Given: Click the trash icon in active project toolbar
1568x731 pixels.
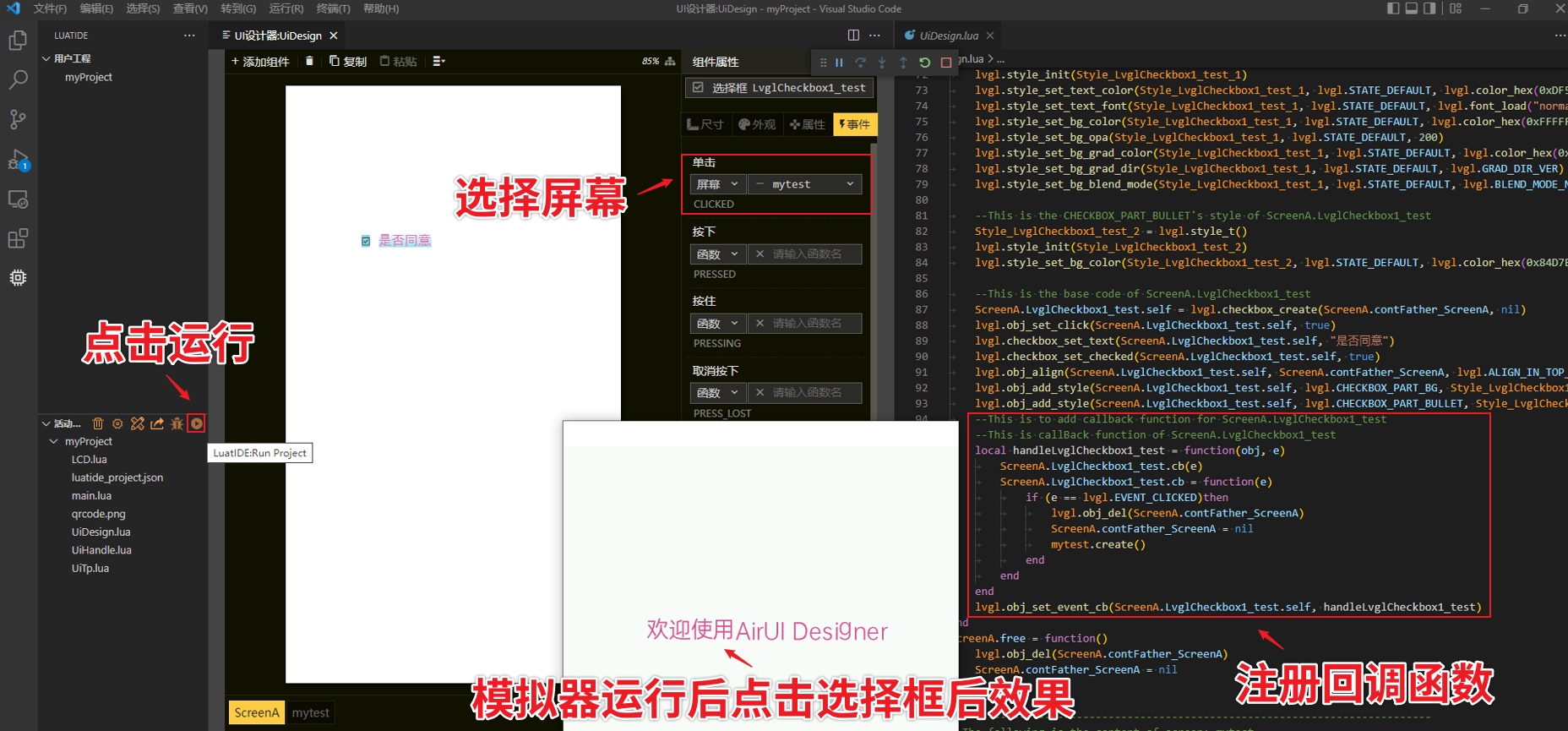Looking at the screenshot, I should tap(98, 423).
